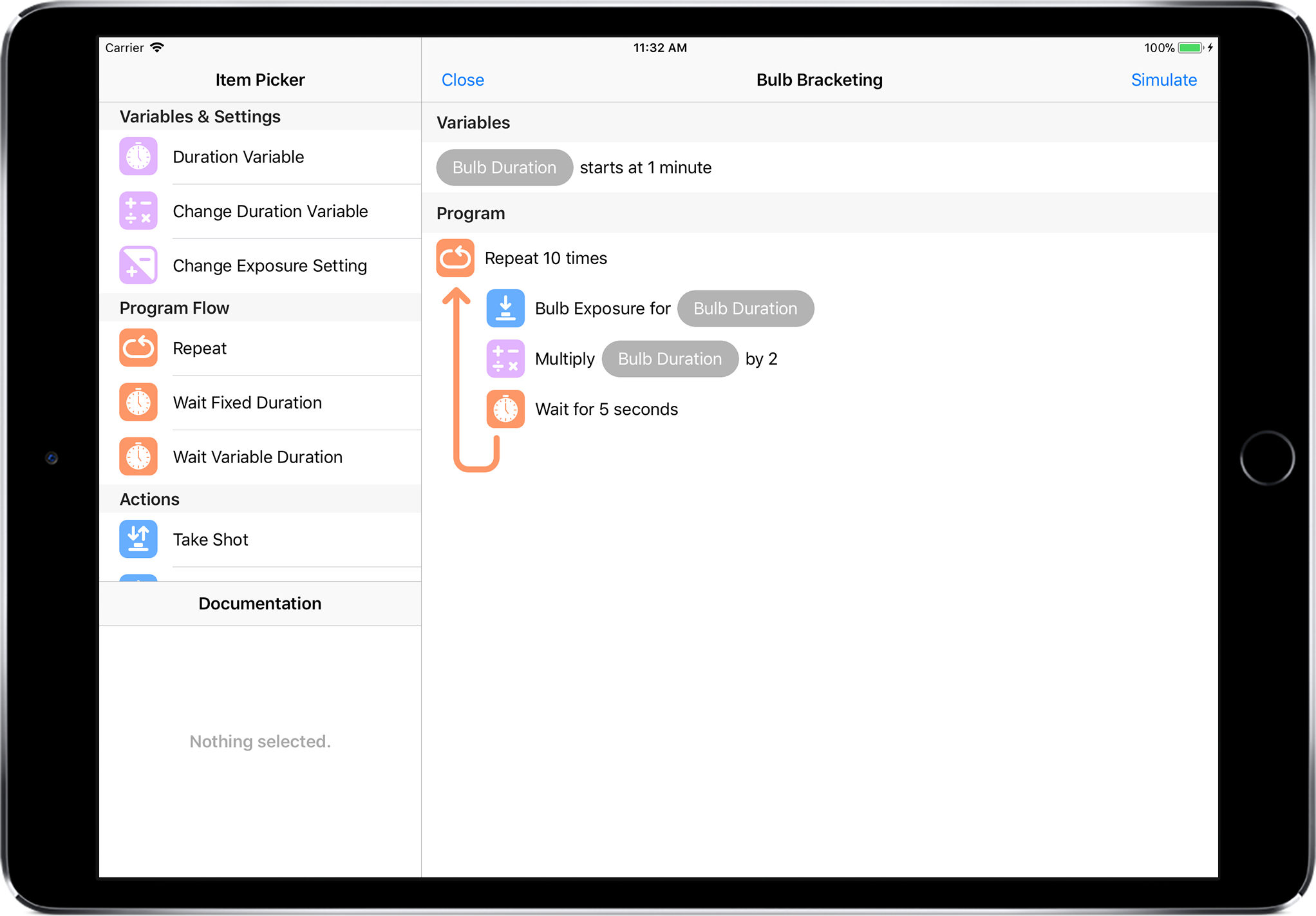
Task: Click the Take Shot blue icon
Action: tap(138, 539)
